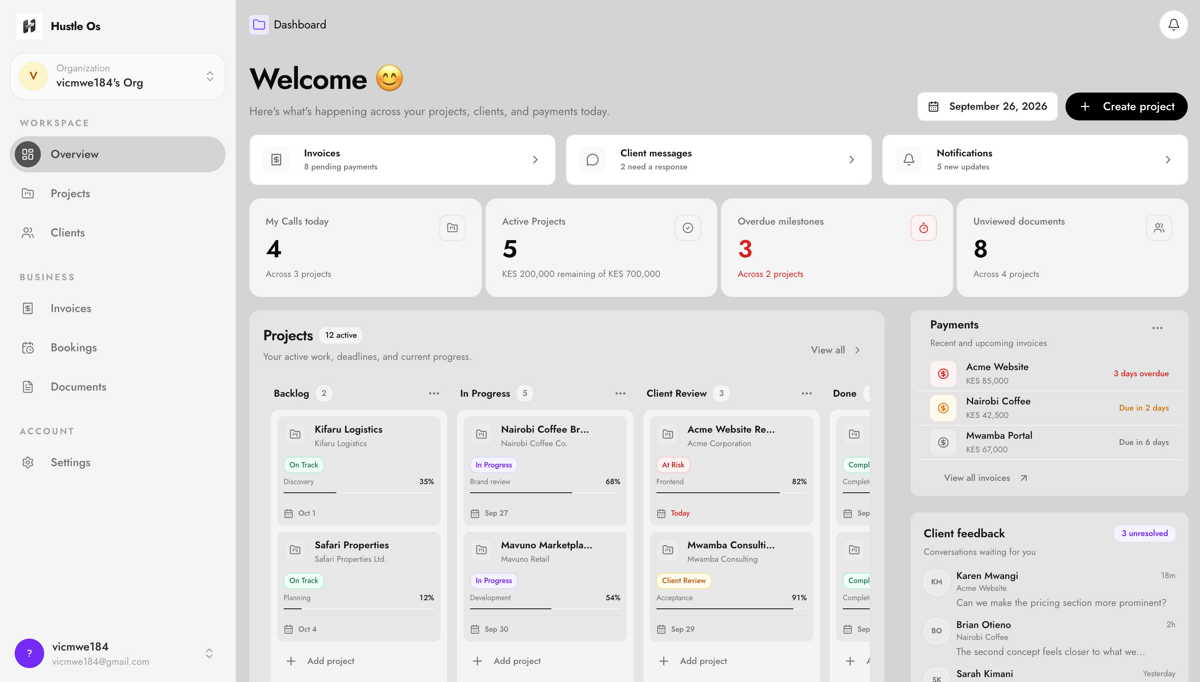The height and width of the screenshot is (682, 1200).
Task: Click the Acme Website Frontend progress bar
Action: (731, 492)
